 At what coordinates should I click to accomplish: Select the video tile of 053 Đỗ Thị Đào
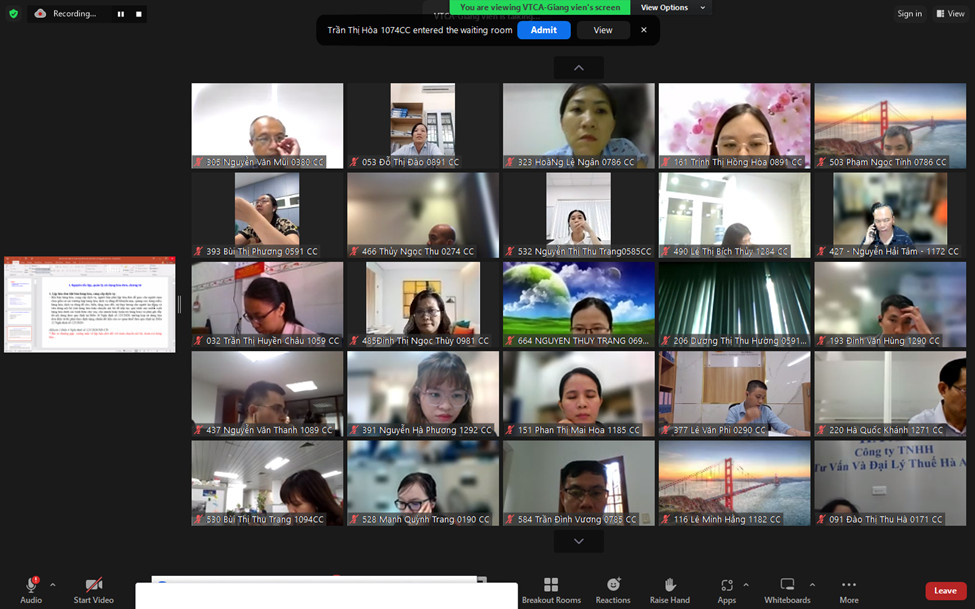coord(423,126)
